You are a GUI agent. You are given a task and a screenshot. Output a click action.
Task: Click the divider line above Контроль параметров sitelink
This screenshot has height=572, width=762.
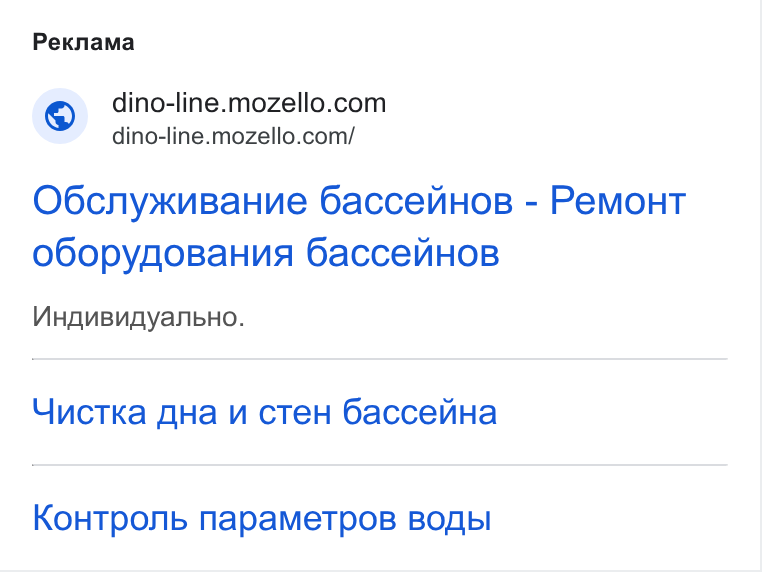pos(380,465)
